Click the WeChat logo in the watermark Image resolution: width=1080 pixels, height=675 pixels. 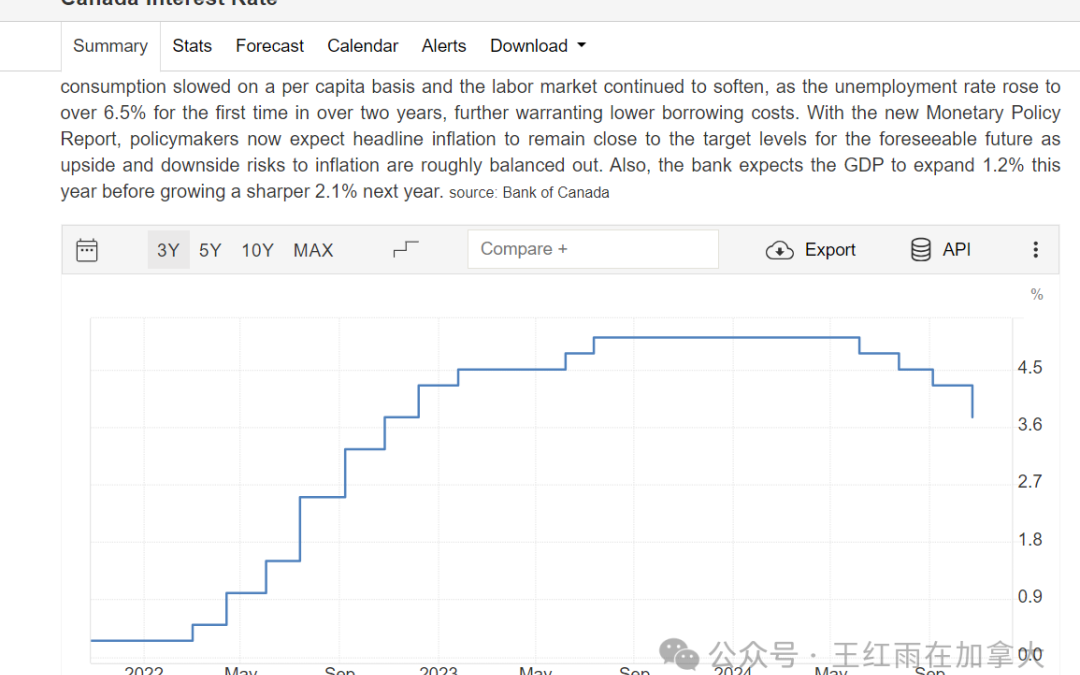pos(680,655)
